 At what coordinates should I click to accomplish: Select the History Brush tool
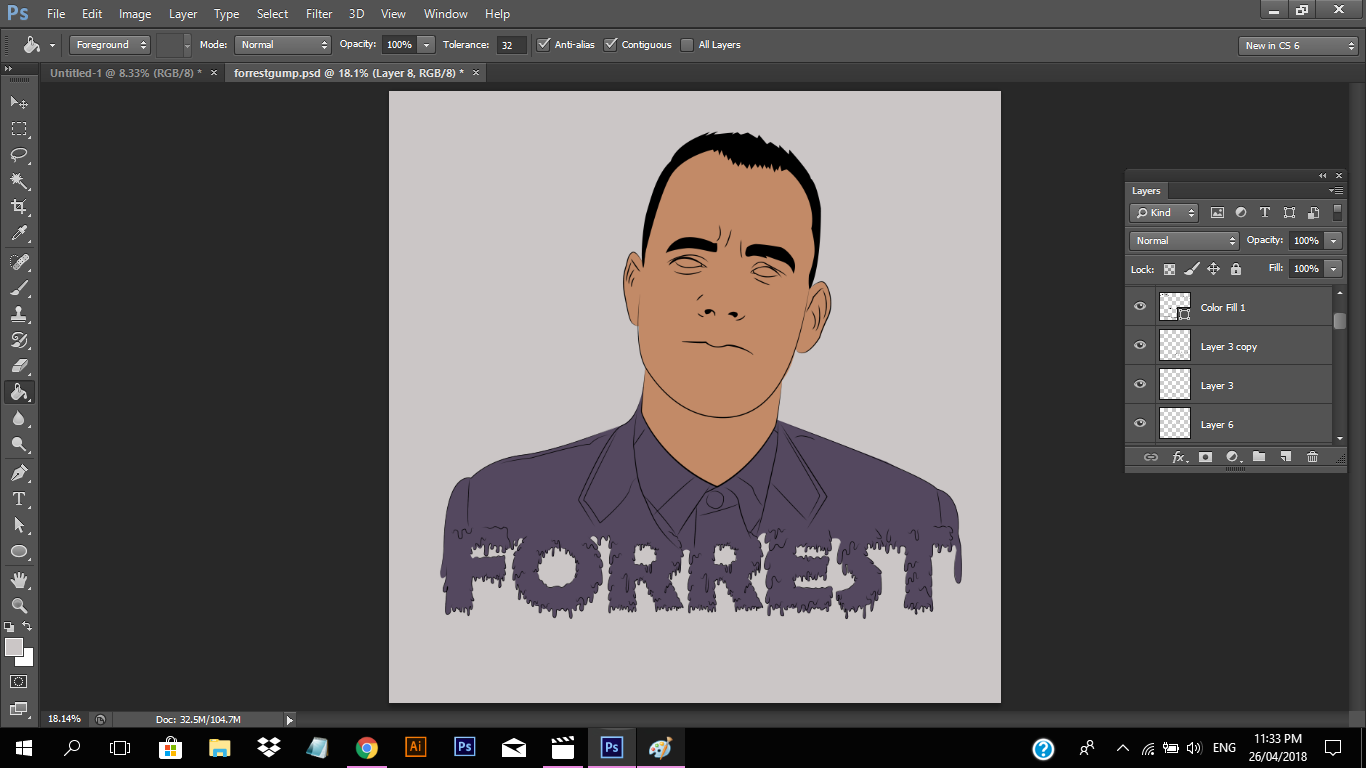coord(19,340)
